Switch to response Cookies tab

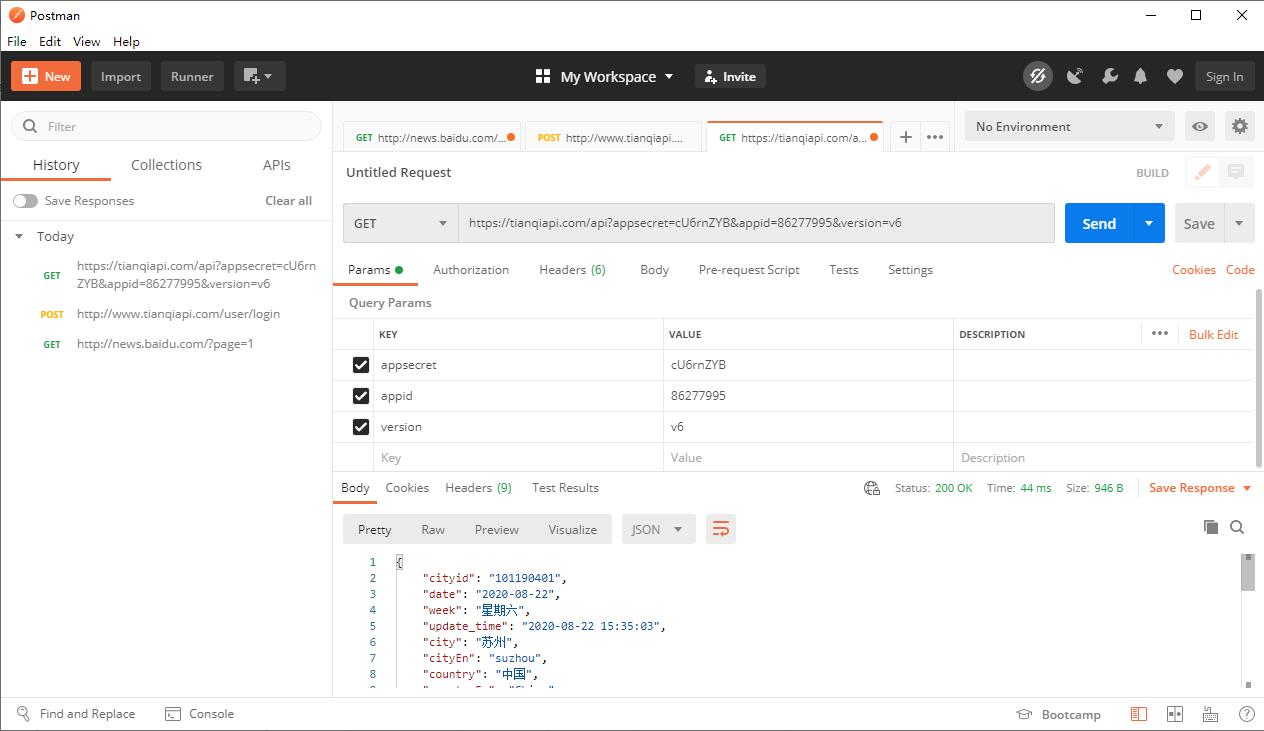click(407, 488)
